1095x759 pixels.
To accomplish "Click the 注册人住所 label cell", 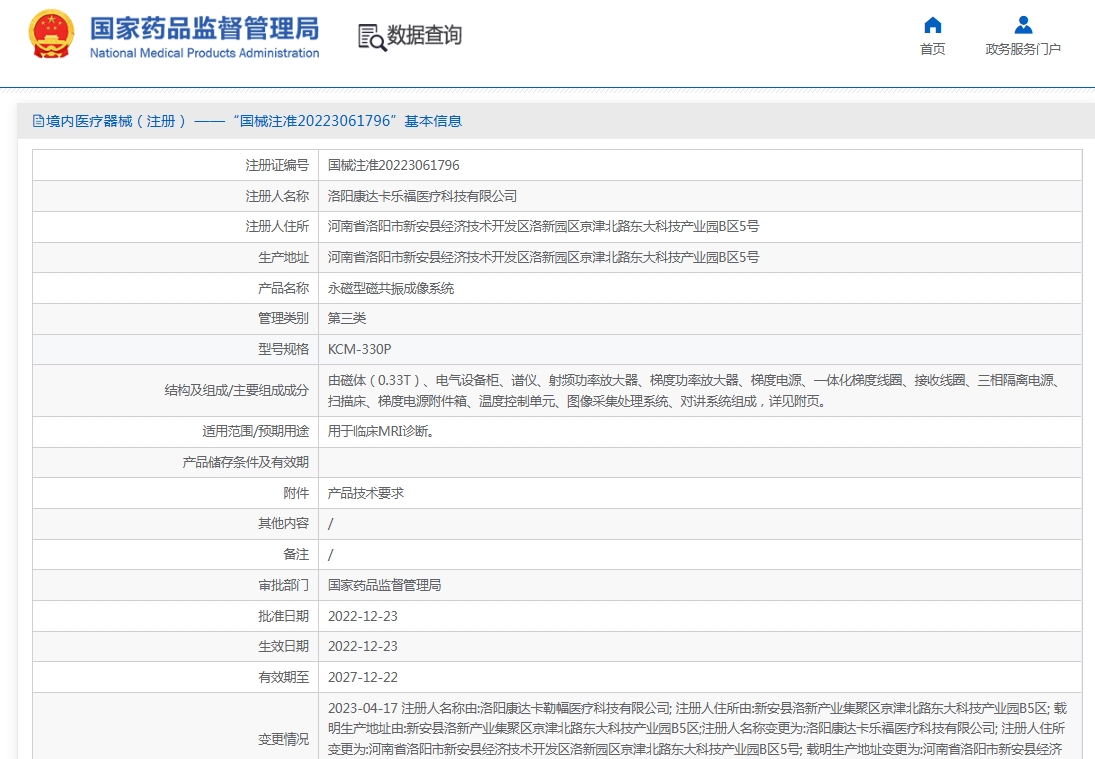I will click(x=175, y=227).
